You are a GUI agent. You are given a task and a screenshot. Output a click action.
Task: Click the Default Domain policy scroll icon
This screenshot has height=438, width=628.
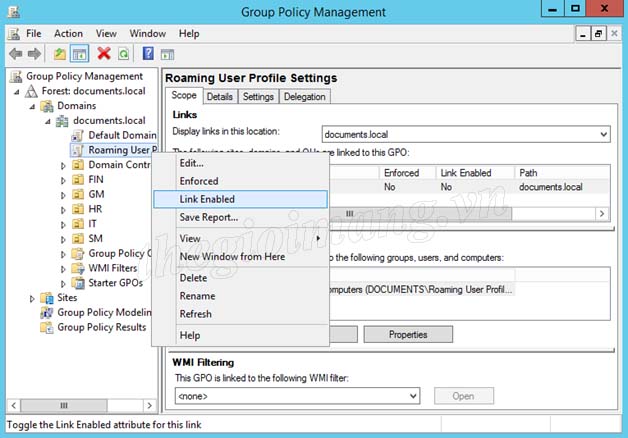pos(77,136)
